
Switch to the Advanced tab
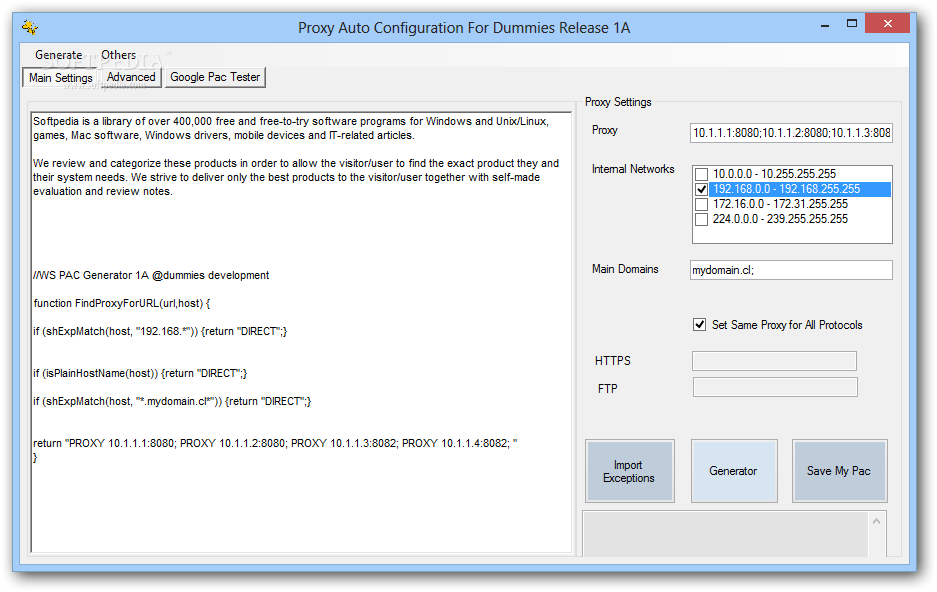131,77
